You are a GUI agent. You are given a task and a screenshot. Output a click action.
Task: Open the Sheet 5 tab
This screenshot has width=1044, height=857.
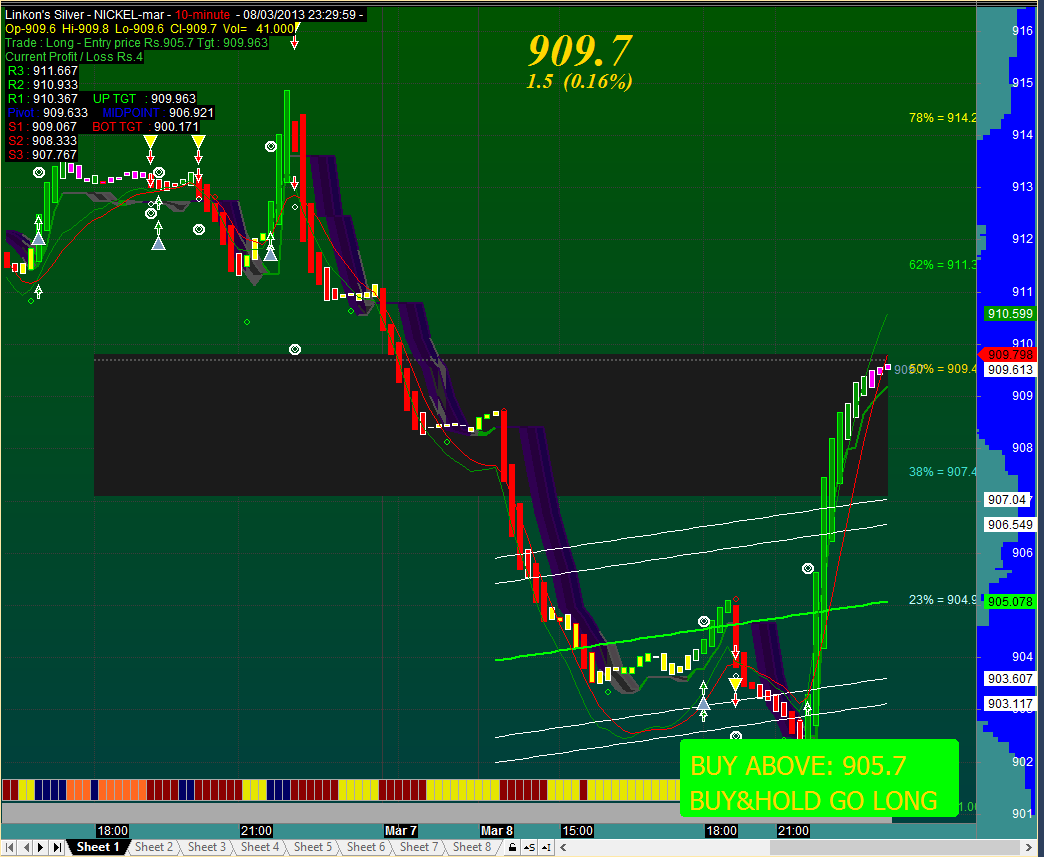[311, 847]
